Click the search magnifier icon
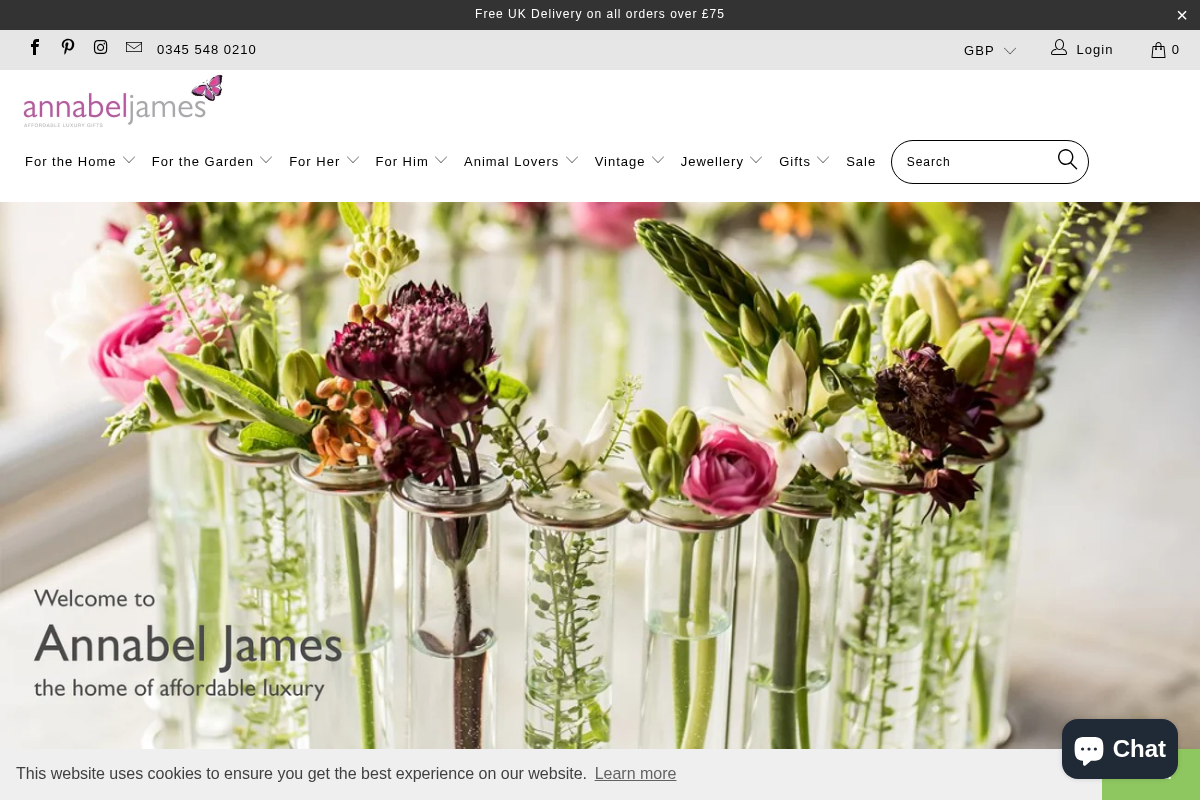Screen dimensions: 1200x800 pyautogui.click(x=1067, y=160)
